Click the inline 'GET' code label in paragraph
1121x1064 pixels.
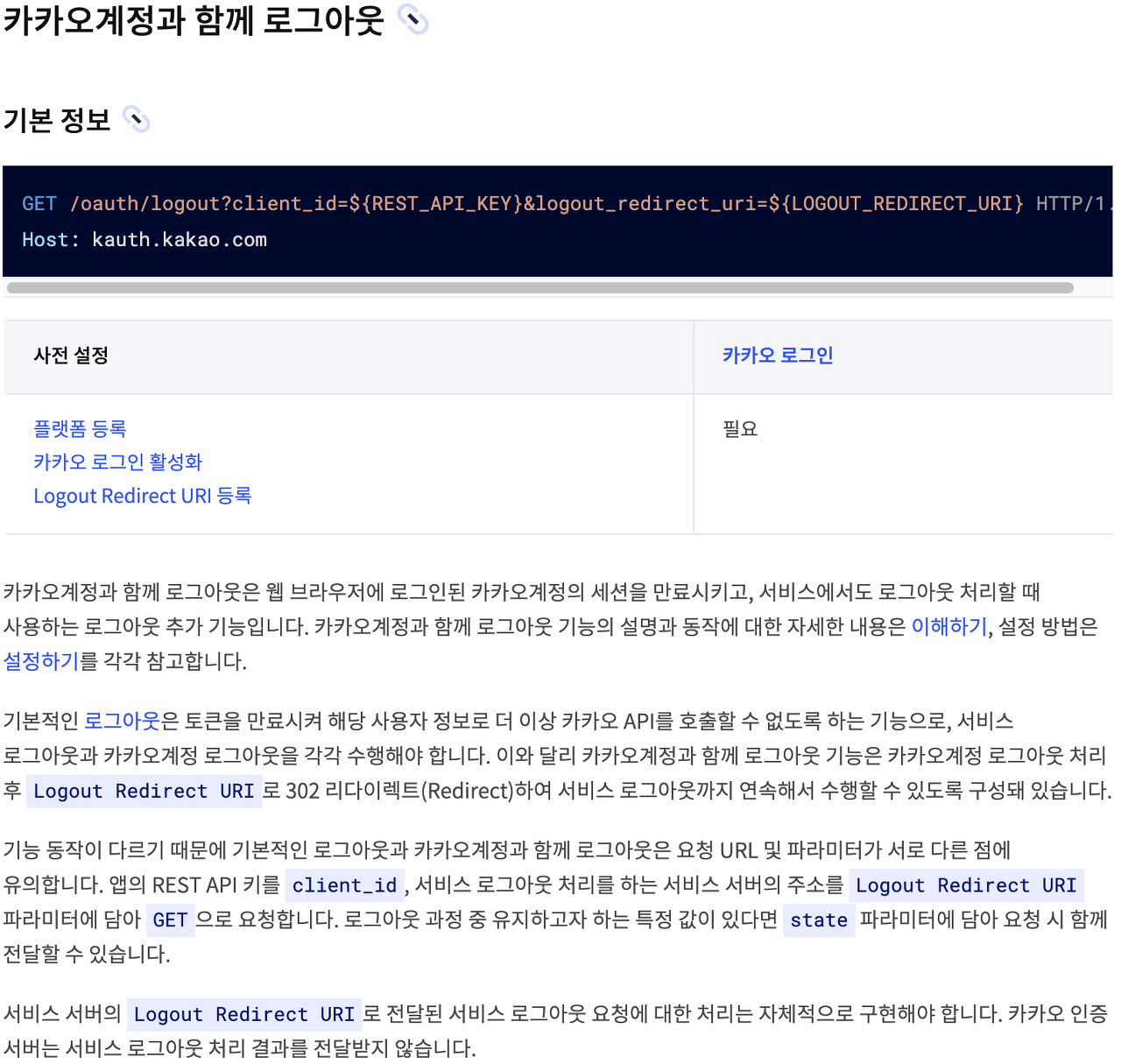click(170, 920)
